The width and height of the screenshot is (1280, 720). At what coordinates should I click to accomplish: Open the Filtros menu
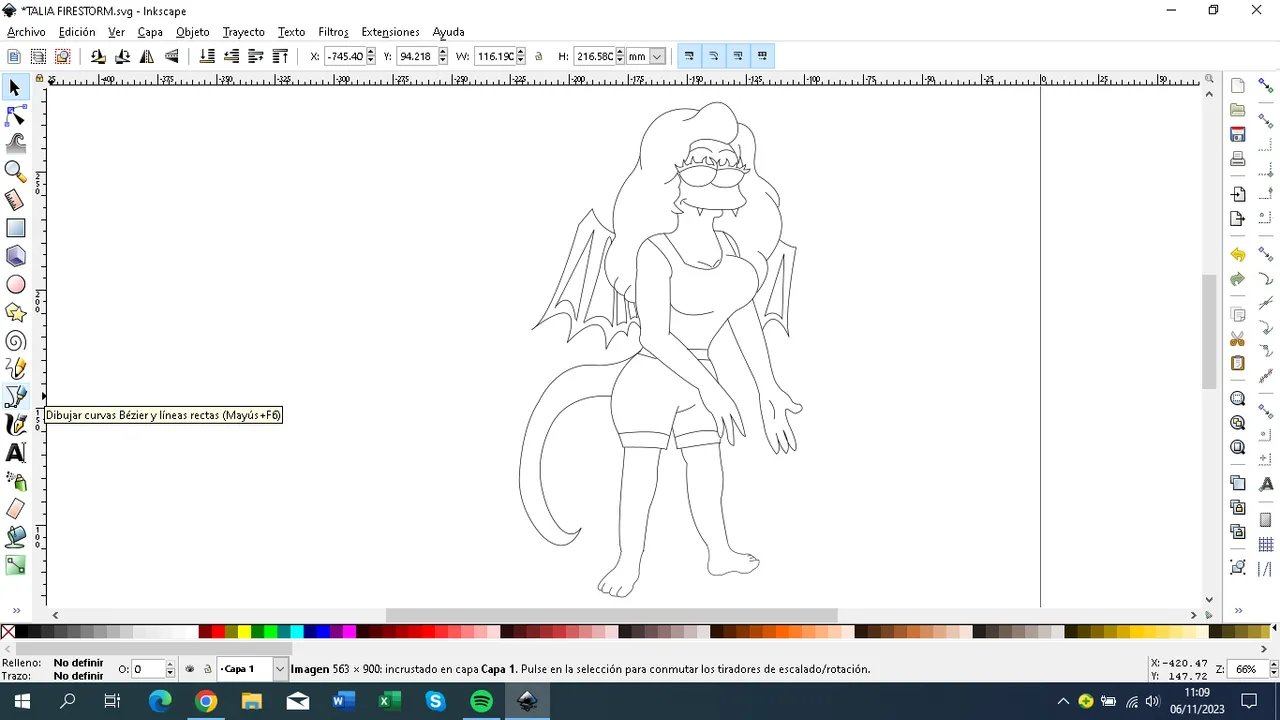click(x=333, y=32)
